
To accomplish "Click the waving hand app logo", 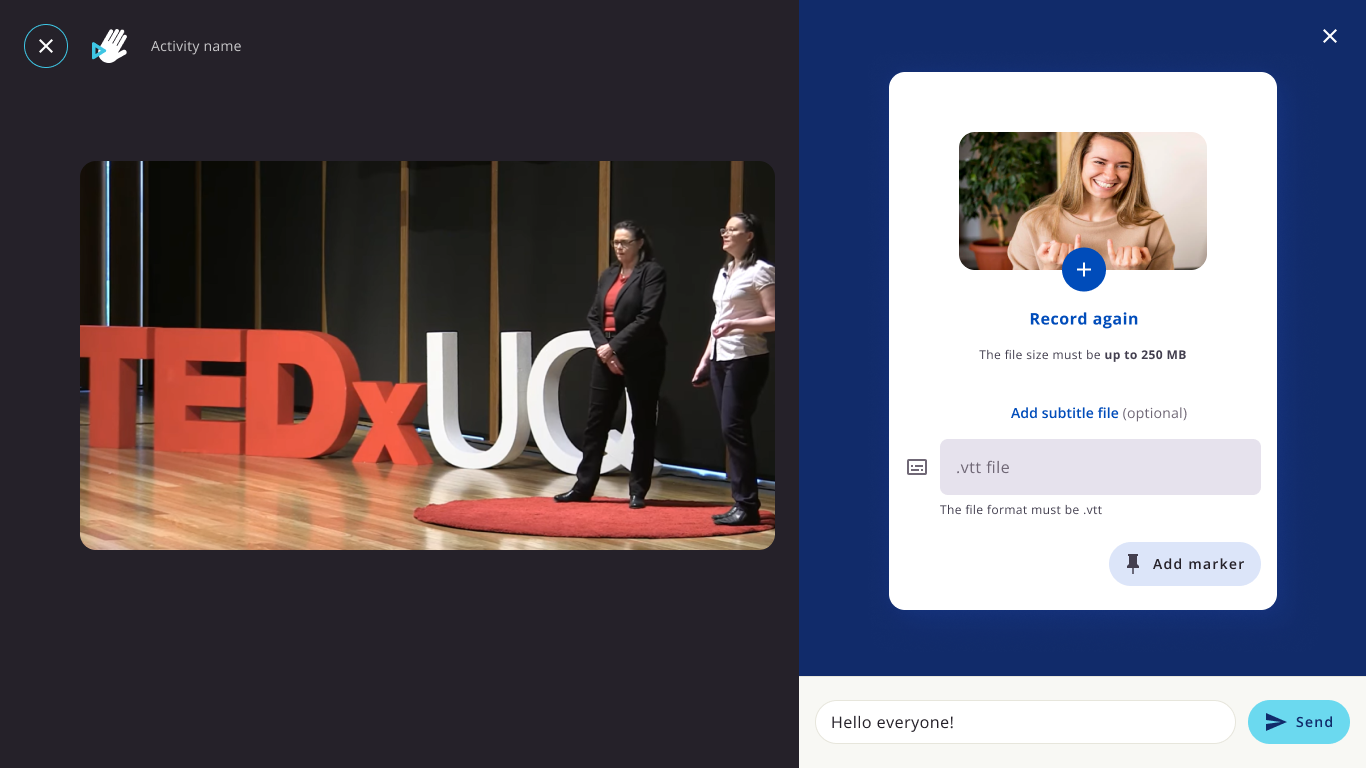I will [x=110, y=46].
